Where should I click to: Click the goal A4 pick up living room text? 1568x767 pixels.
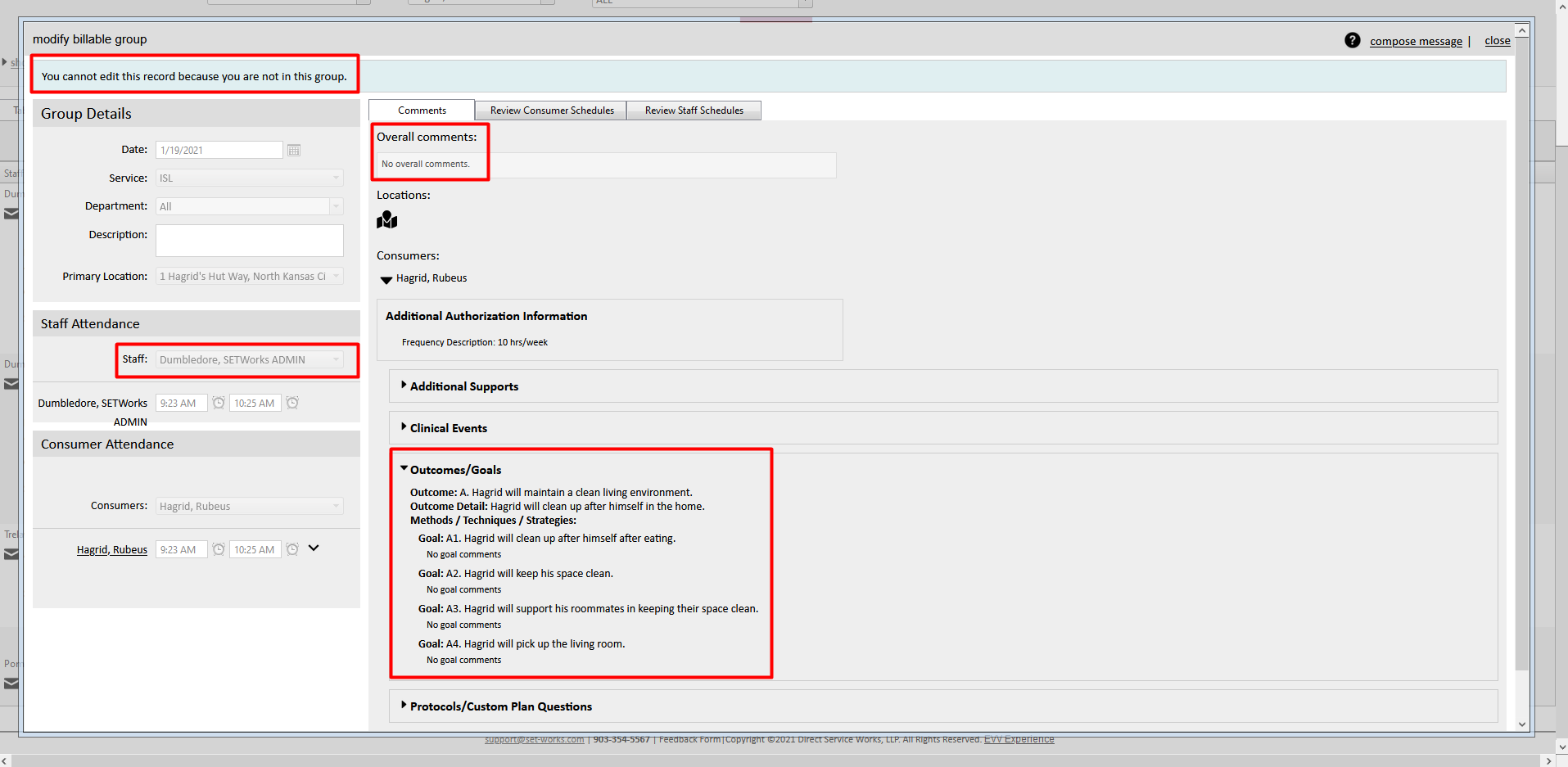(x=522, y=644)
